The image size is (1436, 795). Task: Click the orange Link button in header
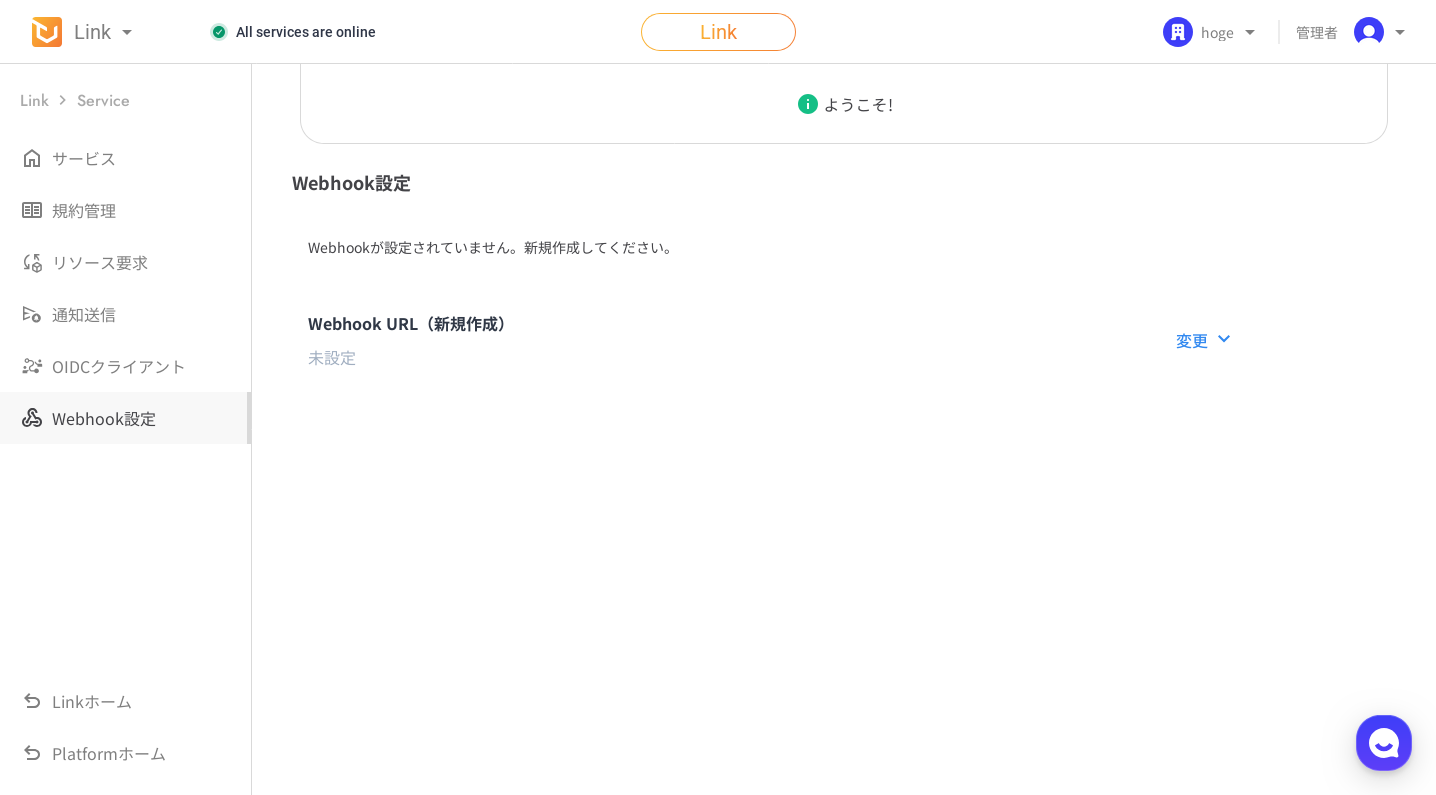pos(718,32)
